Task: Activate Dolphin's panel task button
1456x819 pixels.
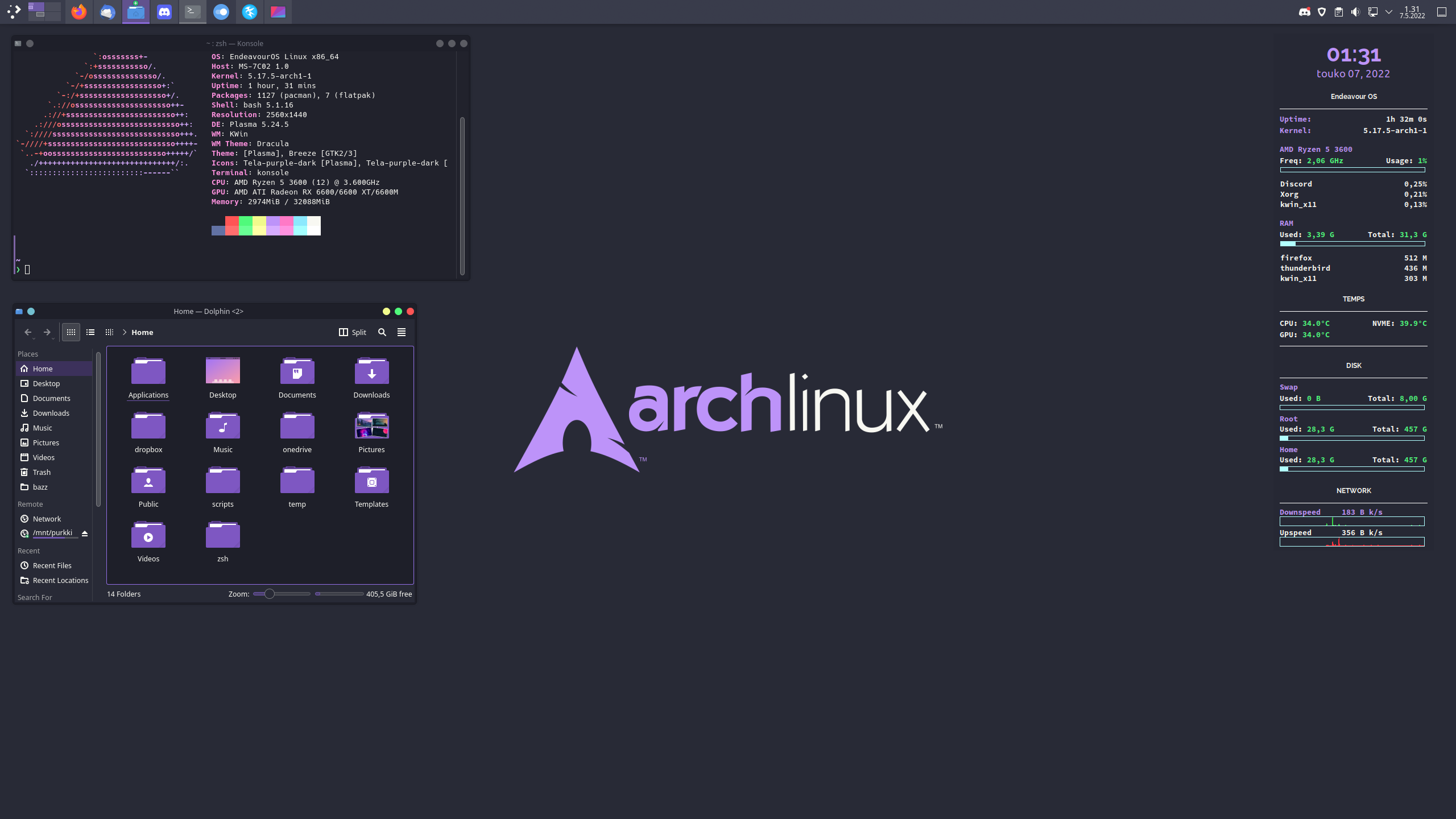Action: click(x=136, y=11)
